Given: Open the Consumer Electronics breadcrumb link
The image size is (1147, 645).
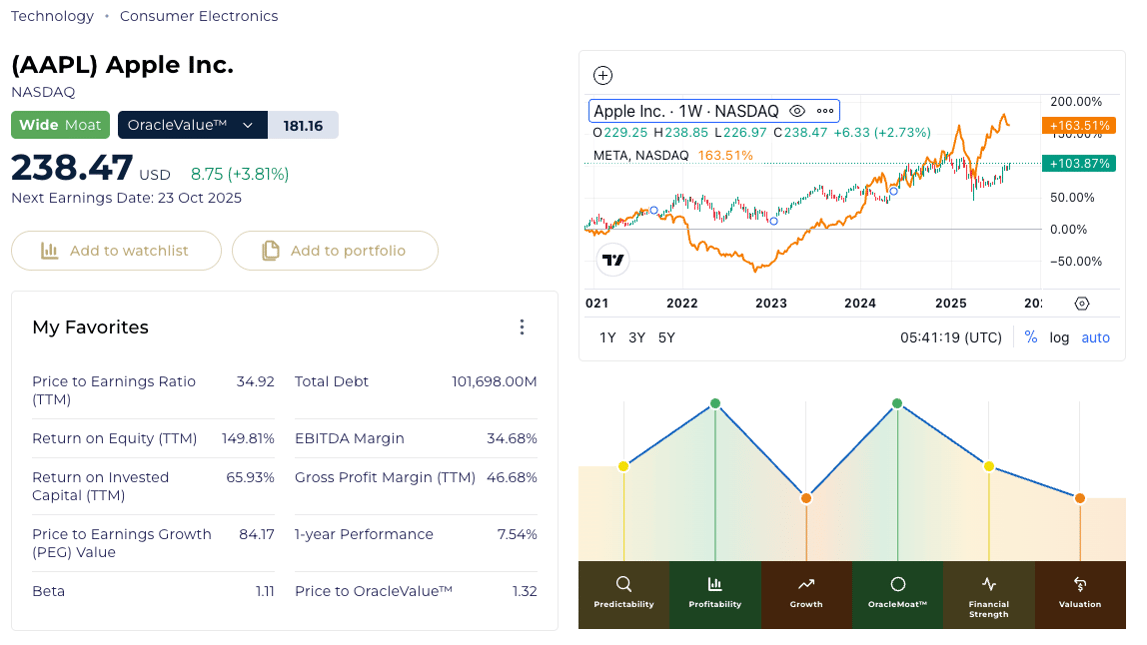Looking at the screenshot, I should click(199, 16).
